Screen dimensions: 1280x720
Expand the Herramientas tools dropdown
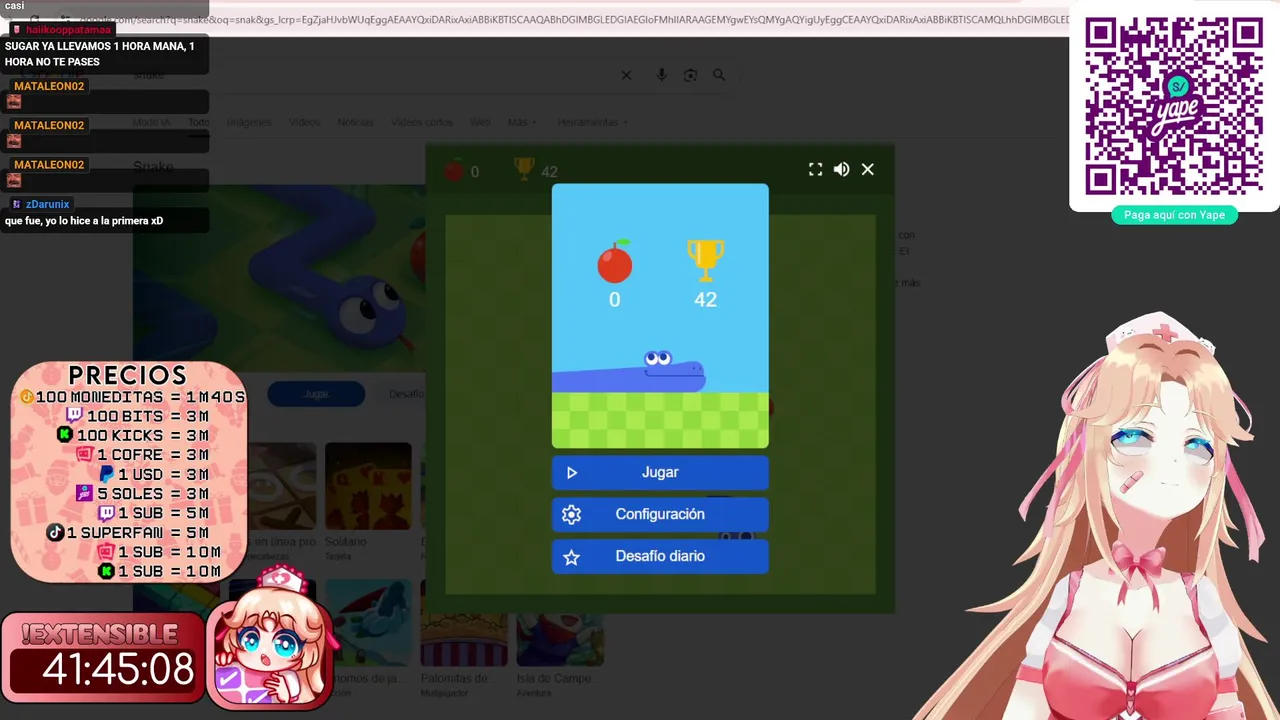pos(592,122)
